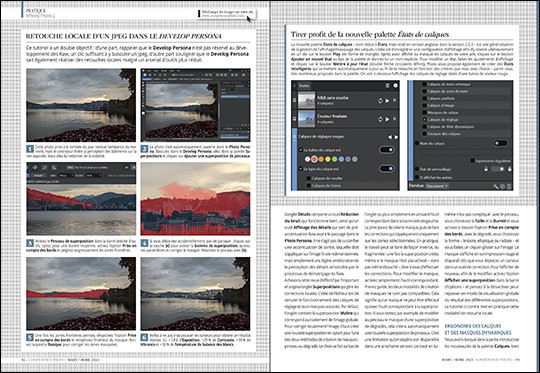Image resolution: width=540 pixels, height=373 pixels.
Task: Open the Étendue 'Document' dropdown
Action: coord(437,186)
